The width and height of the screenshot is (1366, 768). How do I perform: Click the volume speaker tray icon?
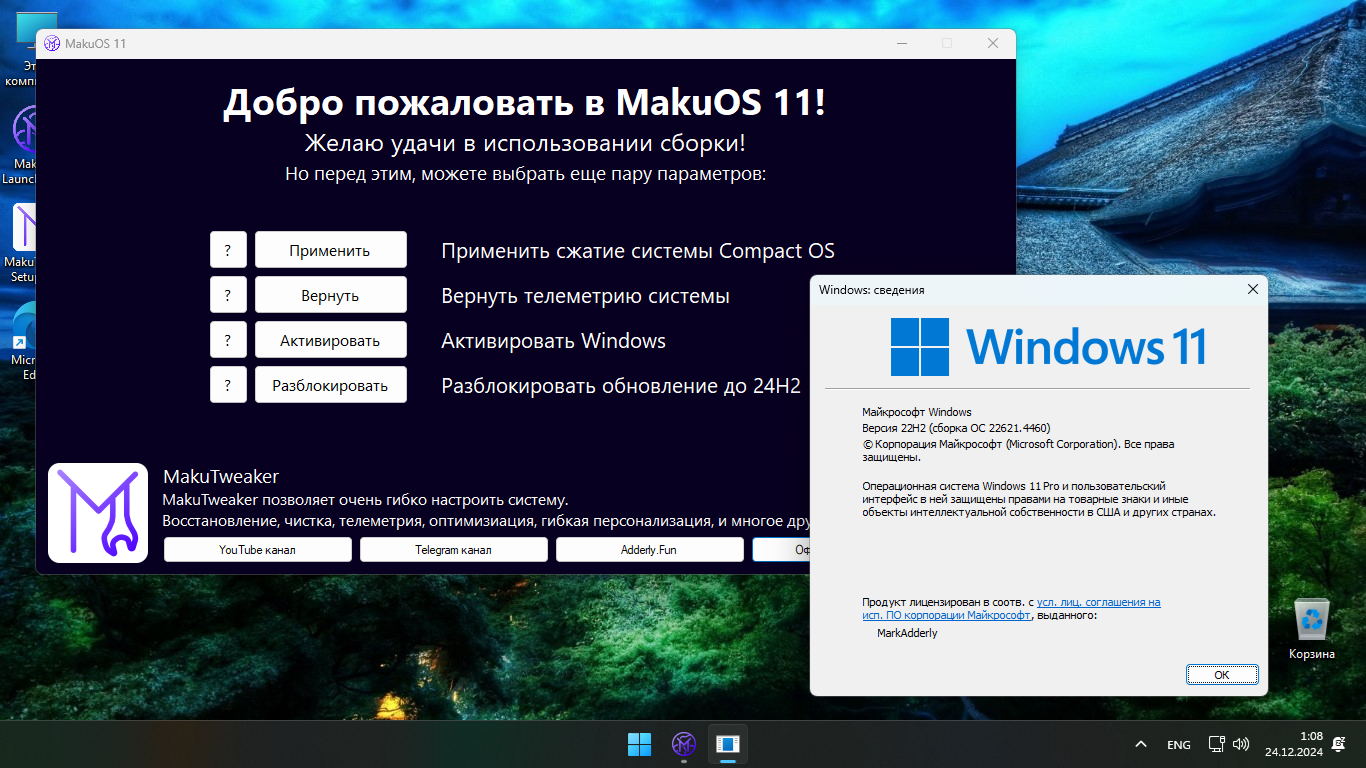[1241, 744]
